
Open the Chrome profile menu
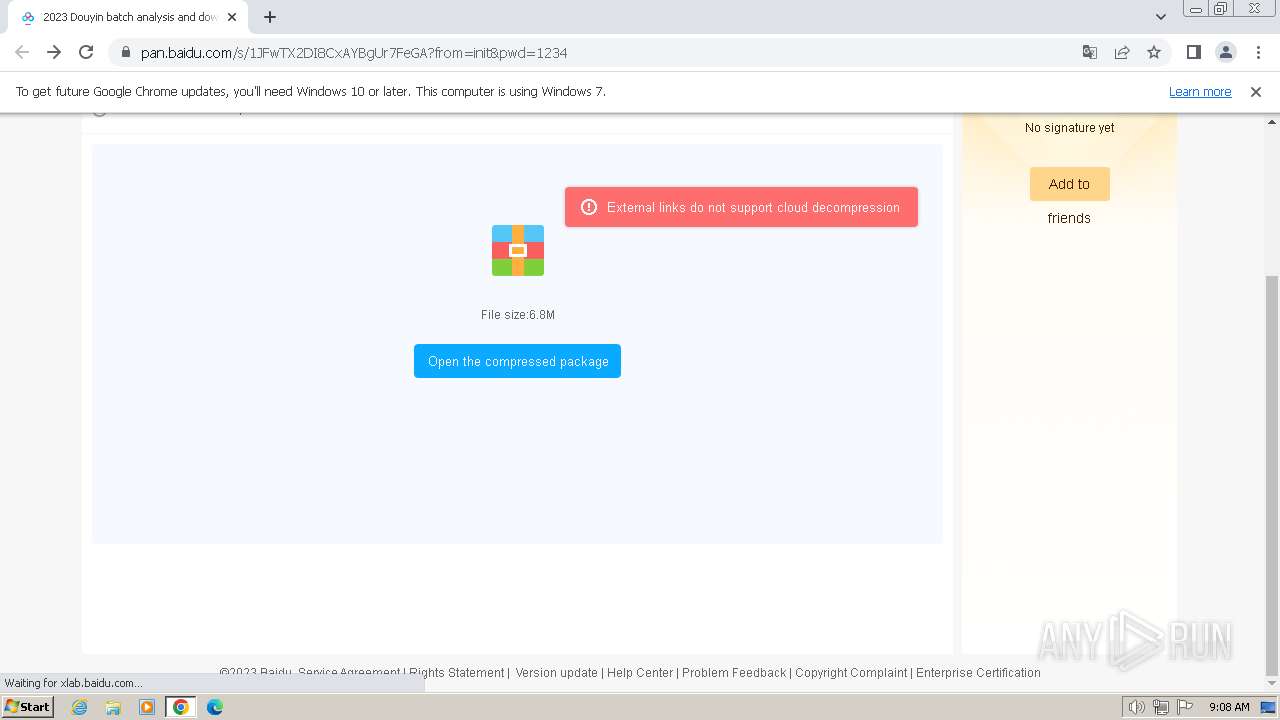[x=1226, y=53]
